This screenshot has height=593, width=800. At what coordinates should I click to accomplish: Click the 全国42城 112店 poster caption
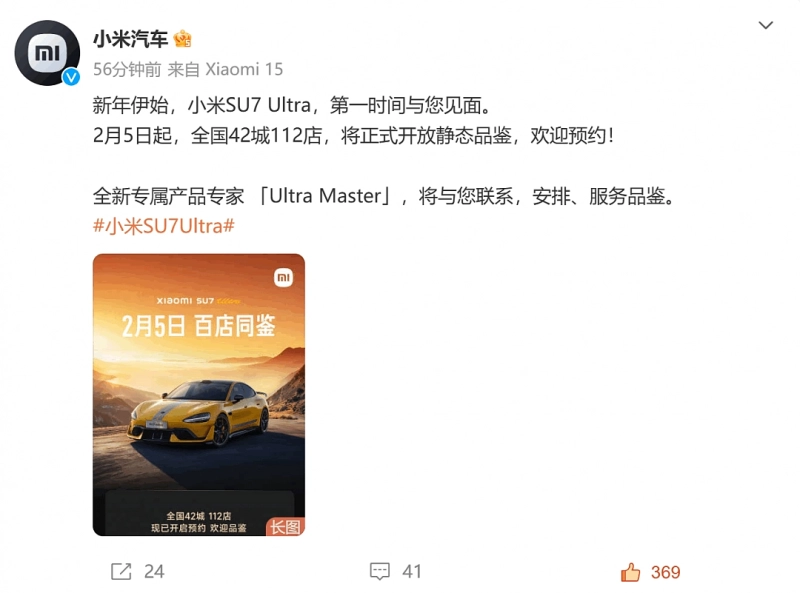(x=198, y=516)
